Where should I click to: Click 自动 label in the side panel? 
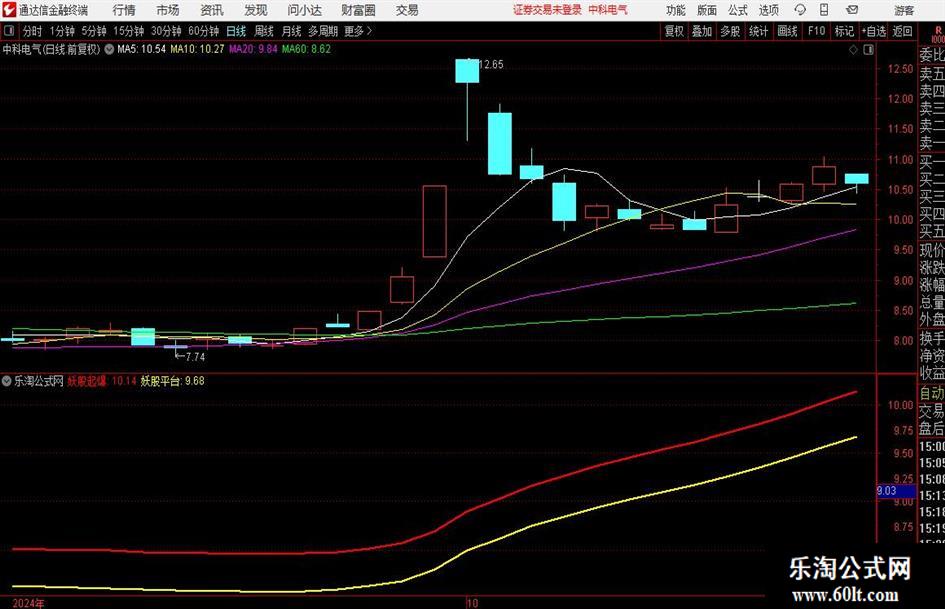[x=932, y=393]
